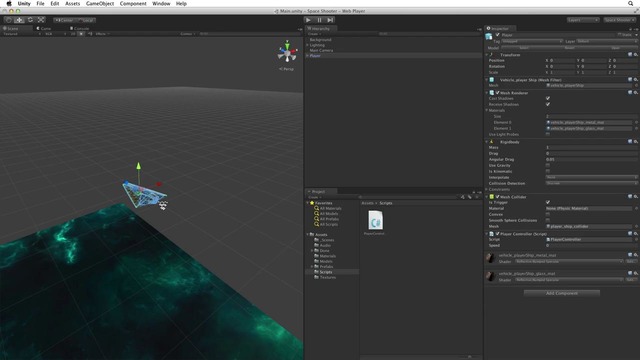Select the Rotate tool
Image resolution: width=640 pixels, height=360 pixels.
[30, 20]
